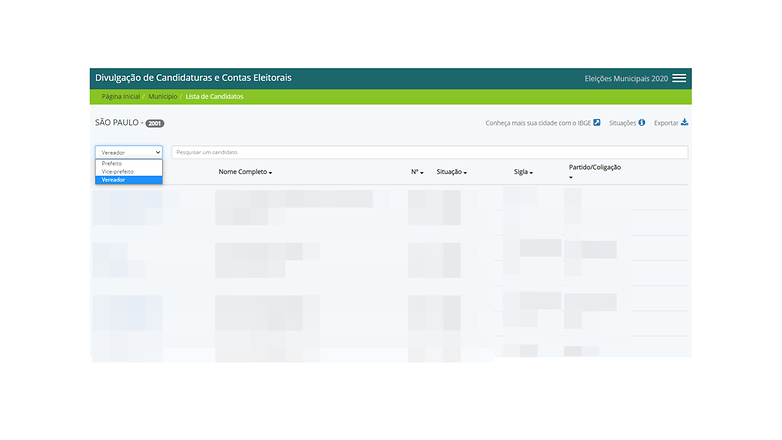782x440 pixels.
Task: Click Divulgação de Candidaturas e Contas Eleitorais title
Action: (x=194, y=78)
